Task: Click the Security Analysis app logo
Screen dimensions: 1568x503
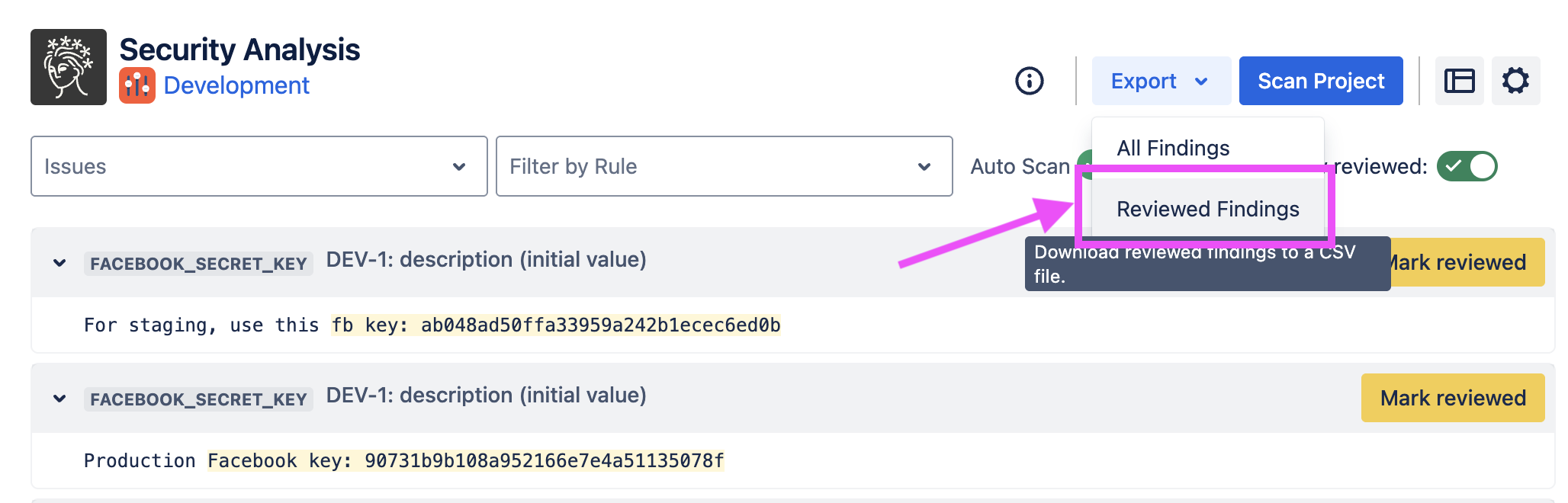Action: pyautogui.click(x=69, y=67)
